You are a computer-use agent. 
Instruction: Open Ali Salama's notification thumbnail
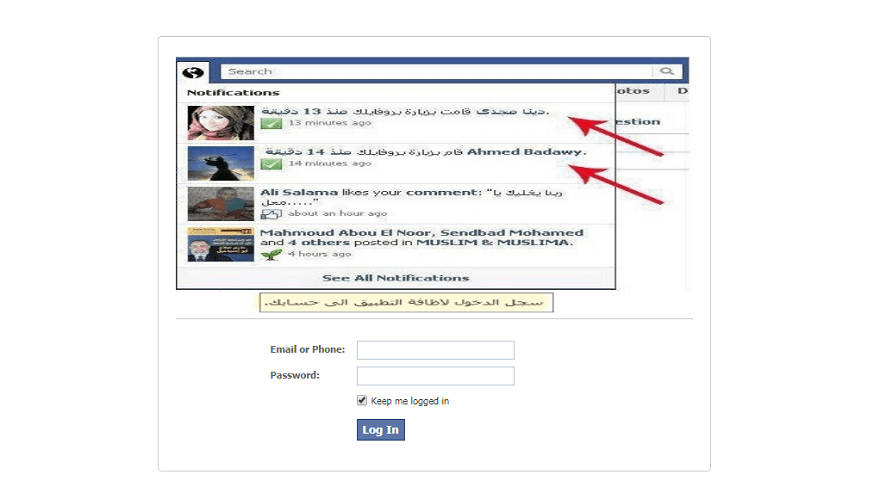[x=221, y=204]
